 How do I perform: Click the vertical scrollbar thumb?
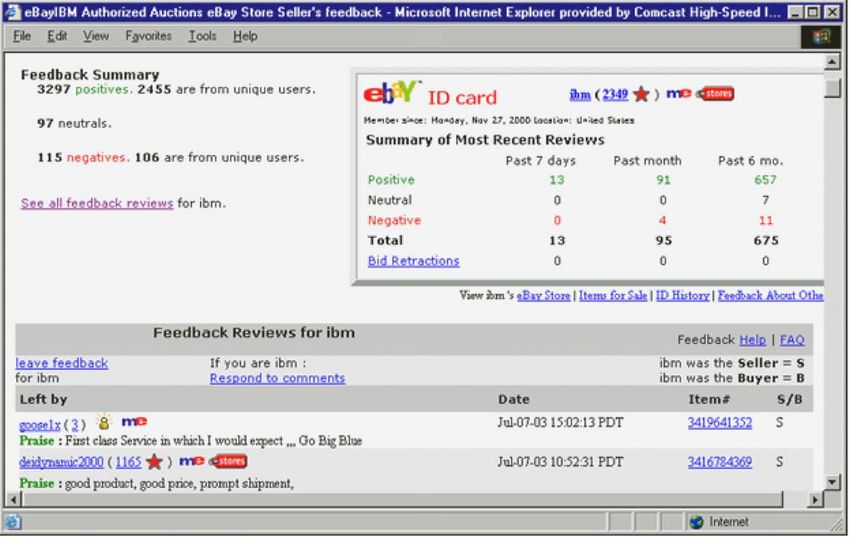[x=832, y=88]
